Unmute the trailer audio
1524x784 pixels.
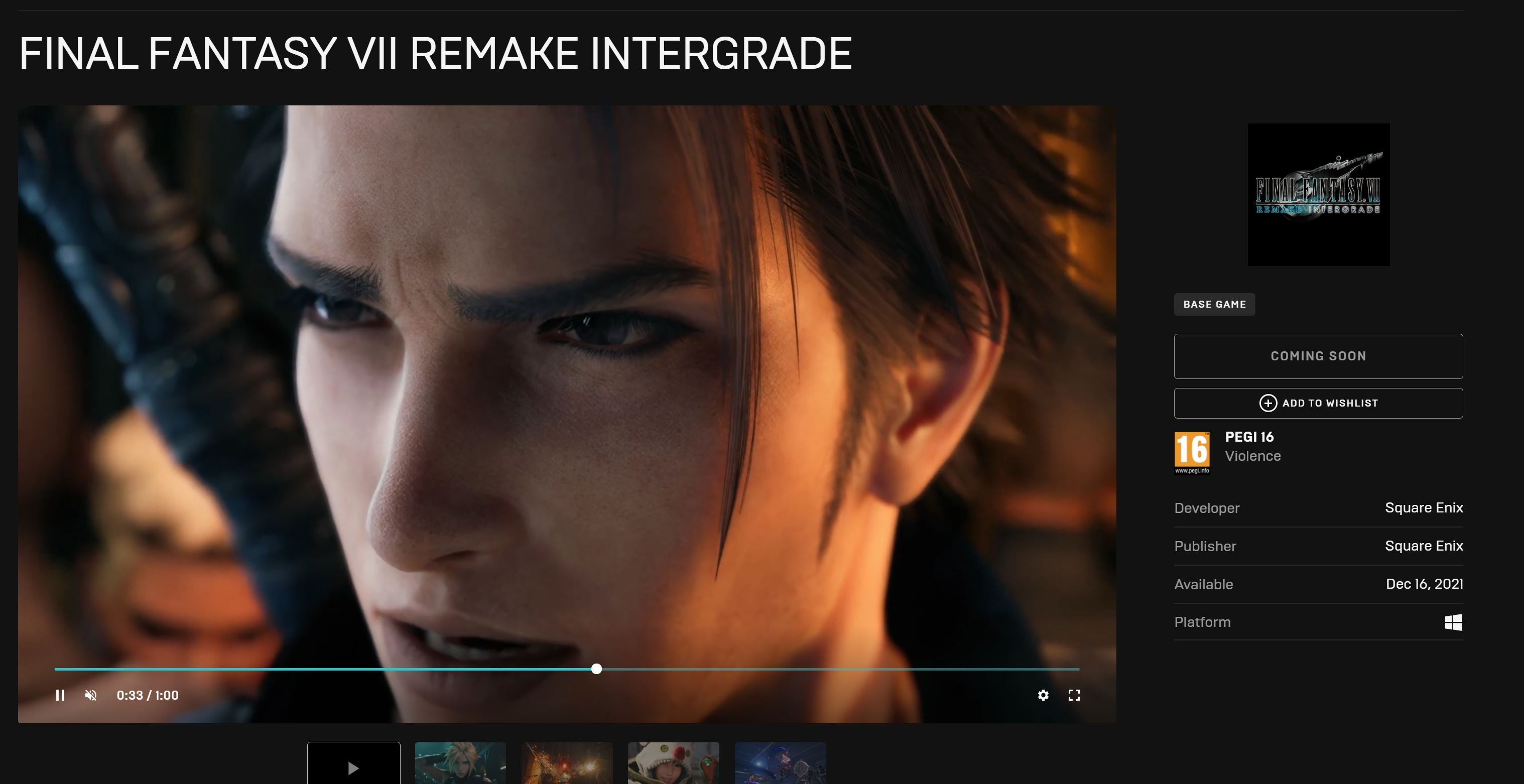(x=90, y=695)
